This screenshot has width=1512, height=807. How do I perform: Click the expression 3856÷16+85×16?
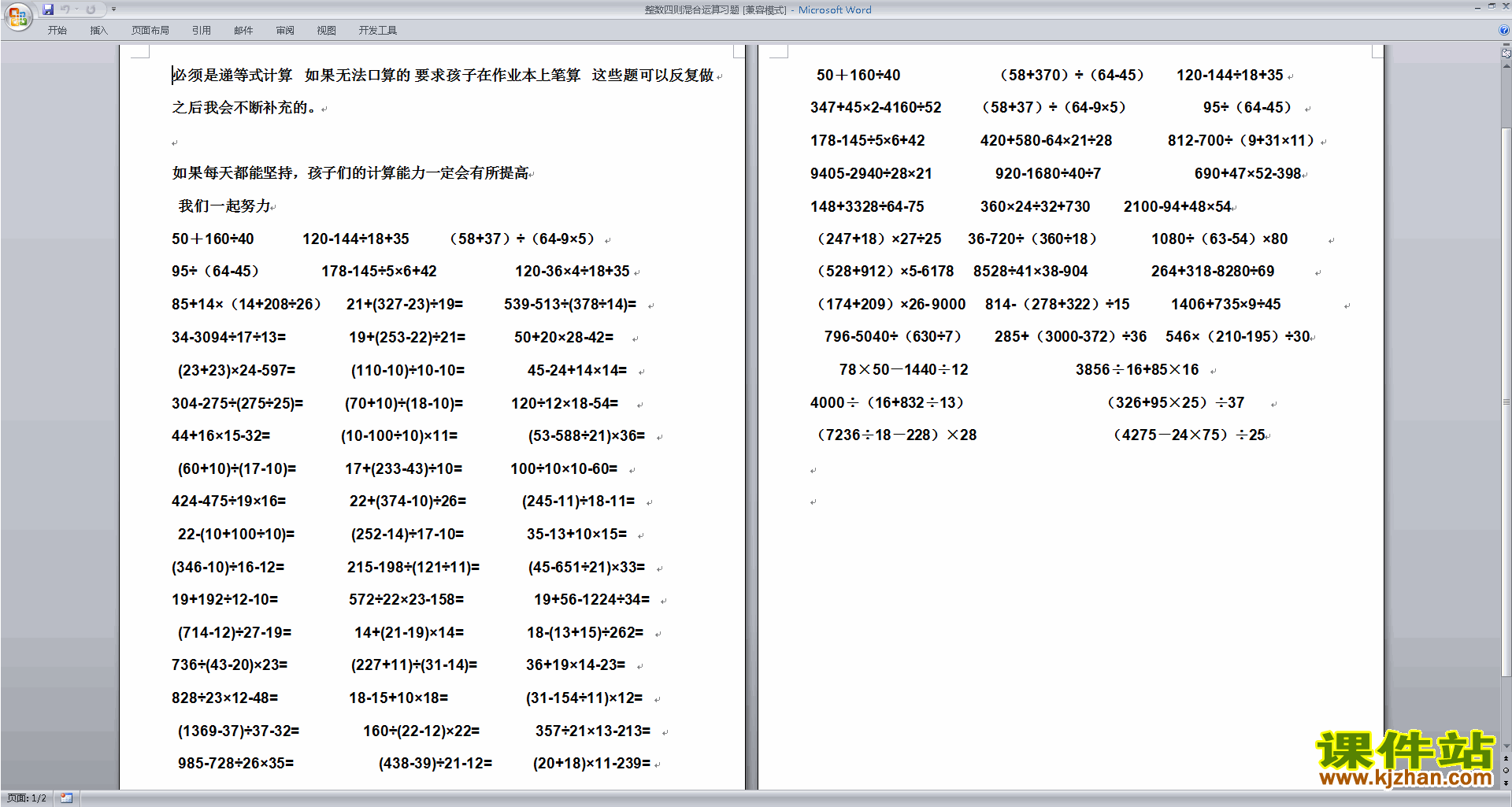tap(1137, 369)
